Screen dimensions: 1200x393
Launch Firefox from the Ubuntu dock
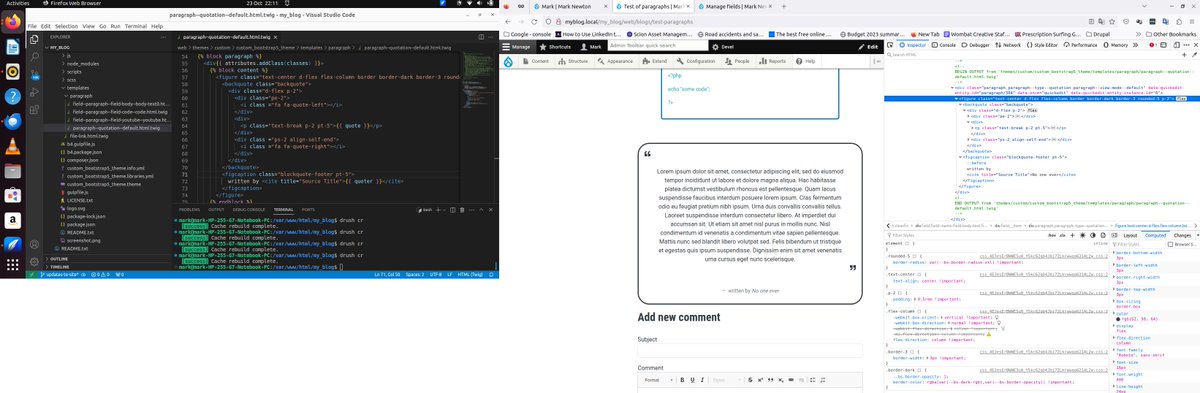[12, 22]
